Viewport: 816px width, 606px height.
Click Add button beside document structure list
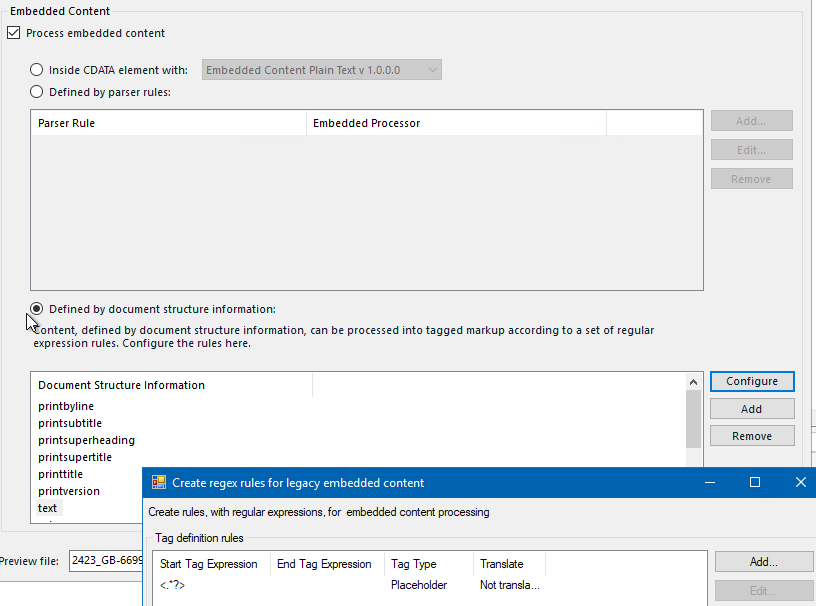click(x=751, y=409)
